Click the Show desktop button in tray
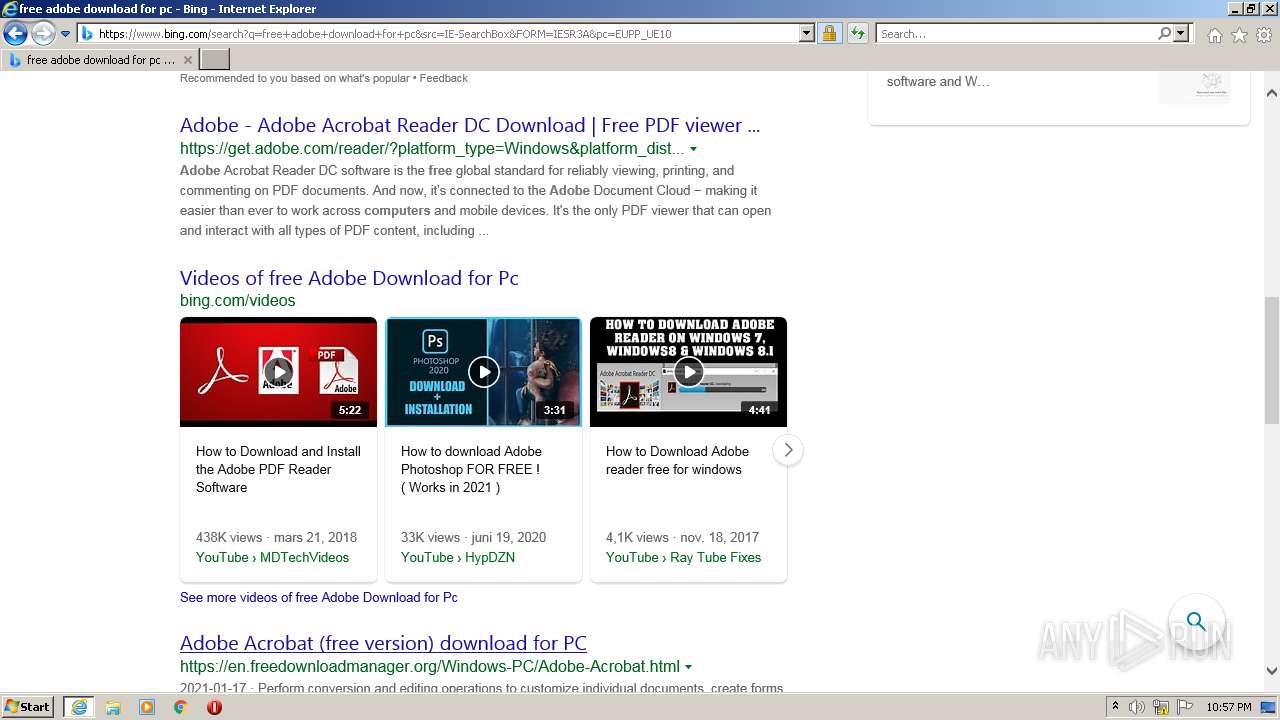The width and height of the screenshot is (1280, 720). [x=1269, y=707]
